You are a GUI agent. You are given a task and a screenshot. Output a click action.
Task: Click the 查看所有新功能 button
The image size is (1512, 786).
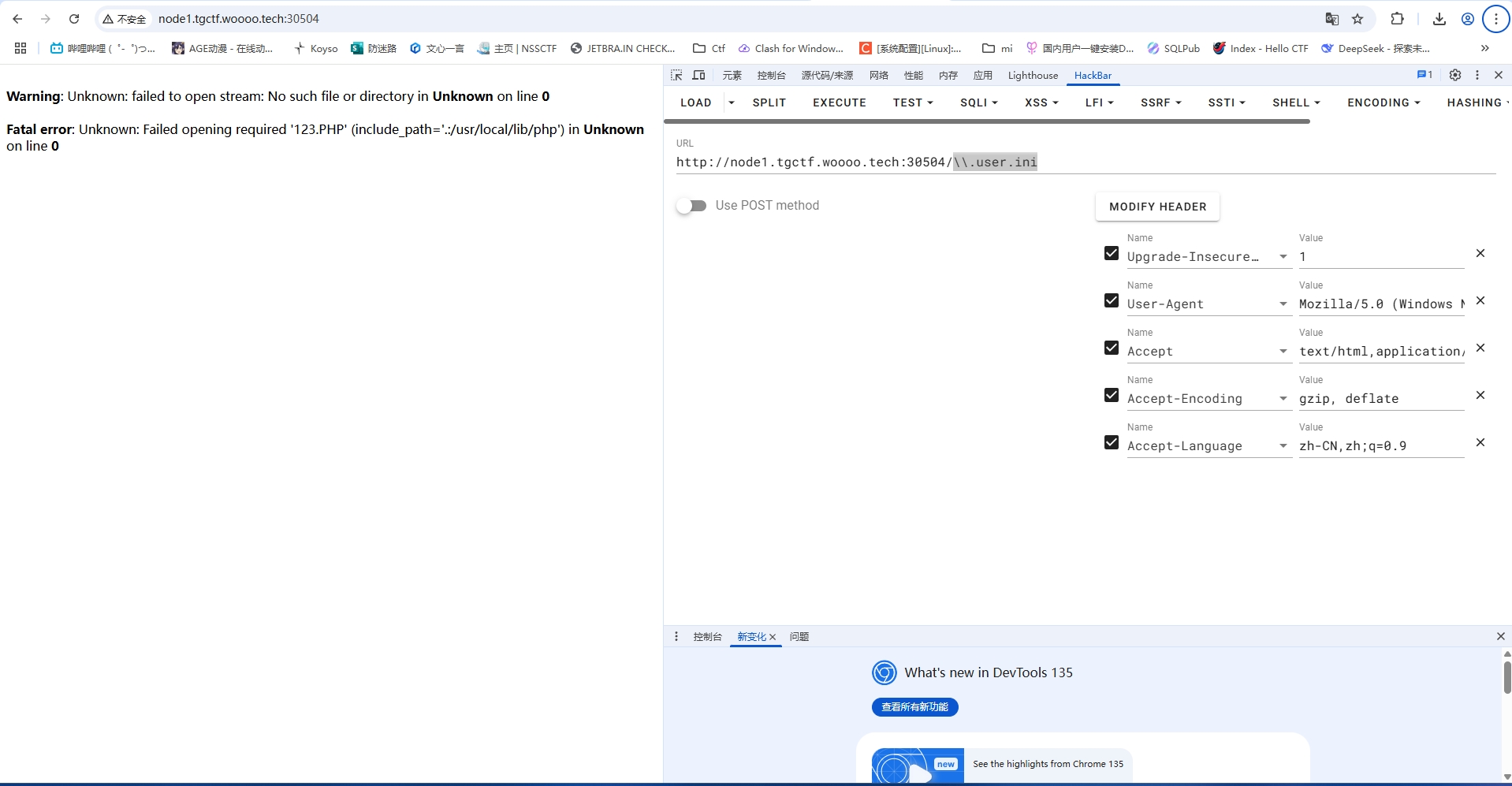pos(915,707)
